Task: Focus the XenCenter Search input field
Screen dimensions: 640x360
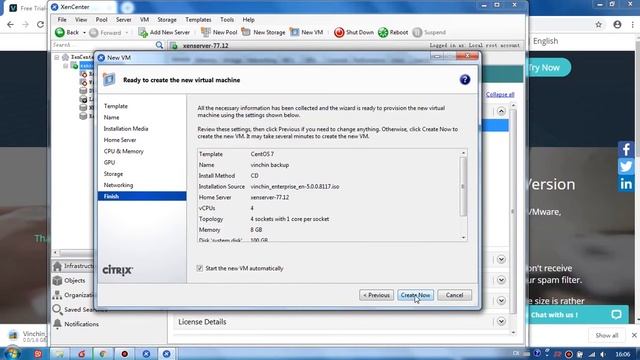Action: coord(103,45)
